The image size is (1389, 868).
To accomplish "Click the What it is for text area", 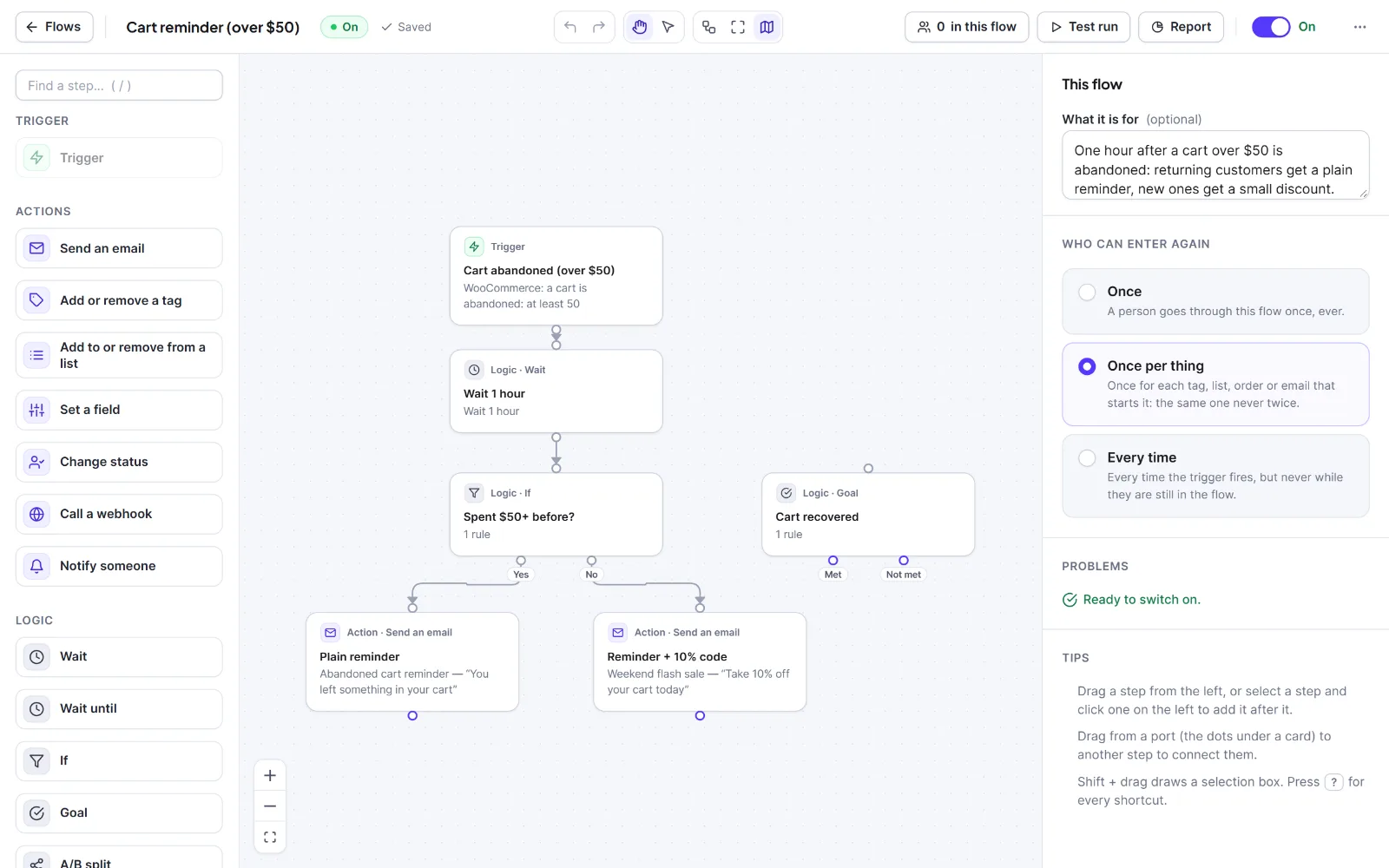I will pyautogui.click(x=1215, y=165).
